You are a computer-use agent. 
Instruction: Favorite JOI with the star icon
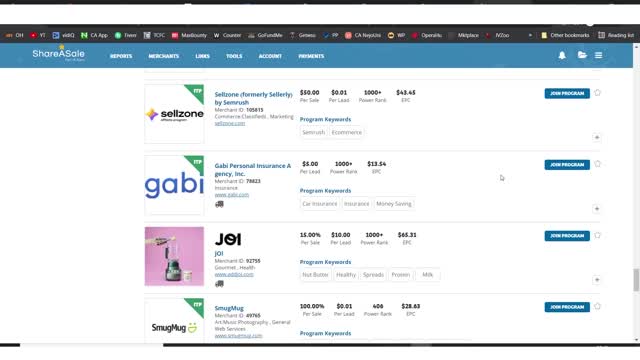click(598, 235)
